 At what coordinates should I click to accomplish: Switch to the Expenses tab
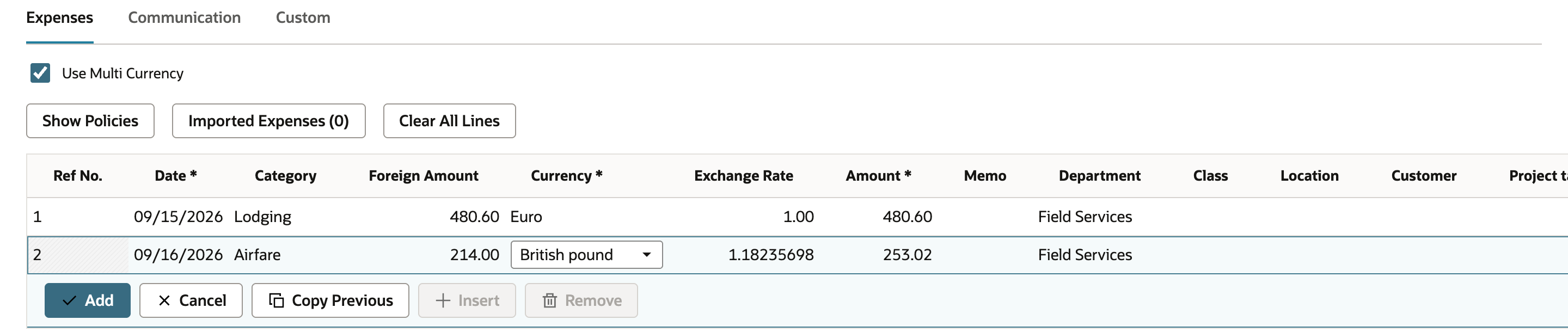[x=60, y=17]
